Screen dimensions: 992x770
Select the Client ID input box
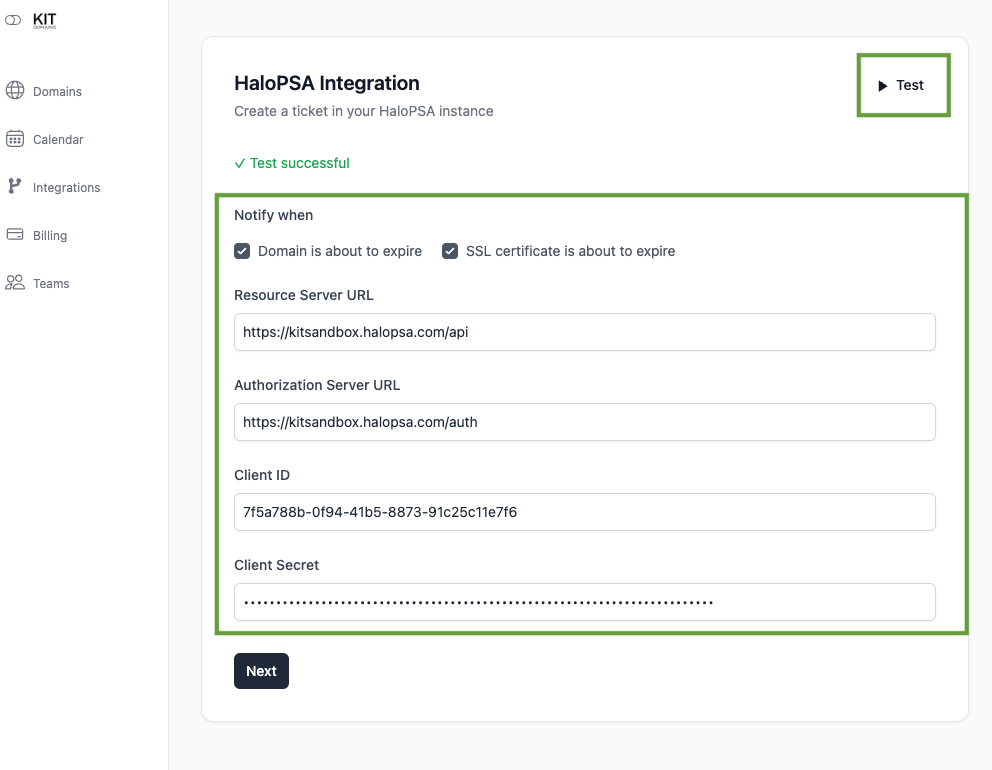584,512
